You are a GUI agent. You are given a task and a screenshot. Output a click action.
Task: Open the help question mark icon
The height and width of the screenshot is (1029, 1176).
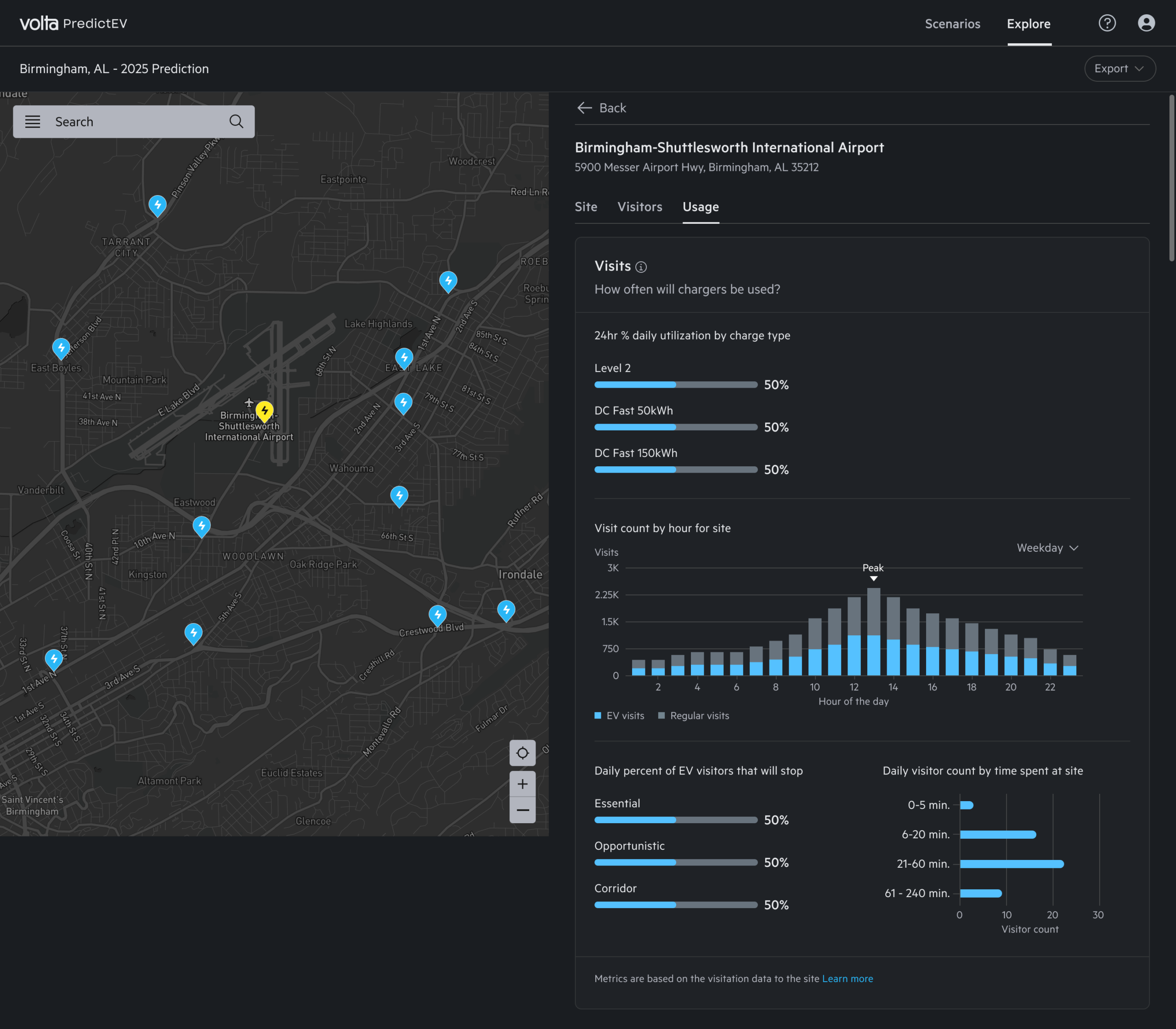pyautogui.click(x=1107, y=23)
